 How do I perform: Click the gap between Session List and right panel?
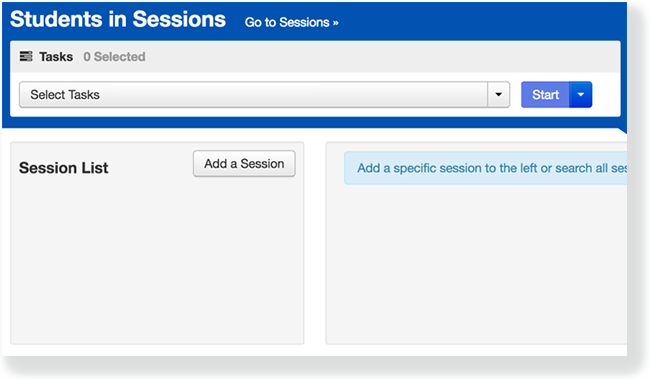[315, 243]
